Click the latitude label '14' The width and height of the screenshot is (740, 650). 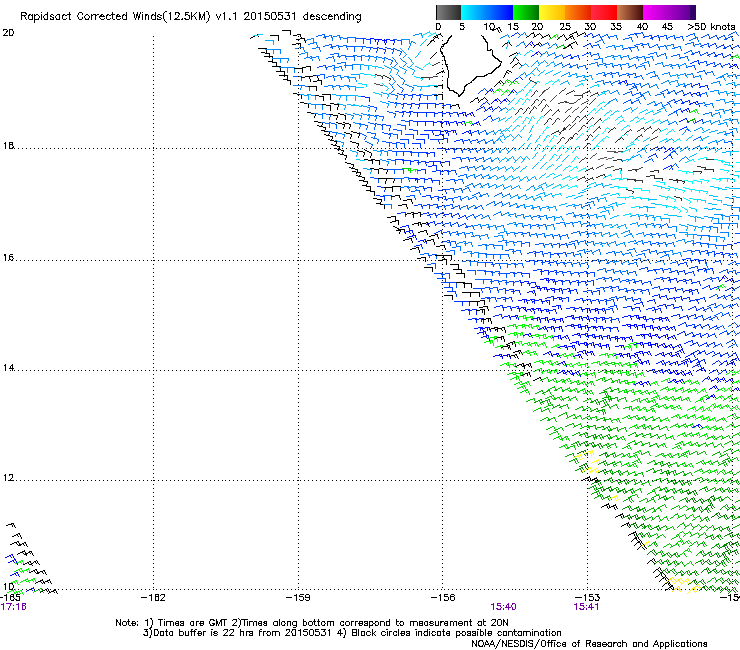coord(8,368)
